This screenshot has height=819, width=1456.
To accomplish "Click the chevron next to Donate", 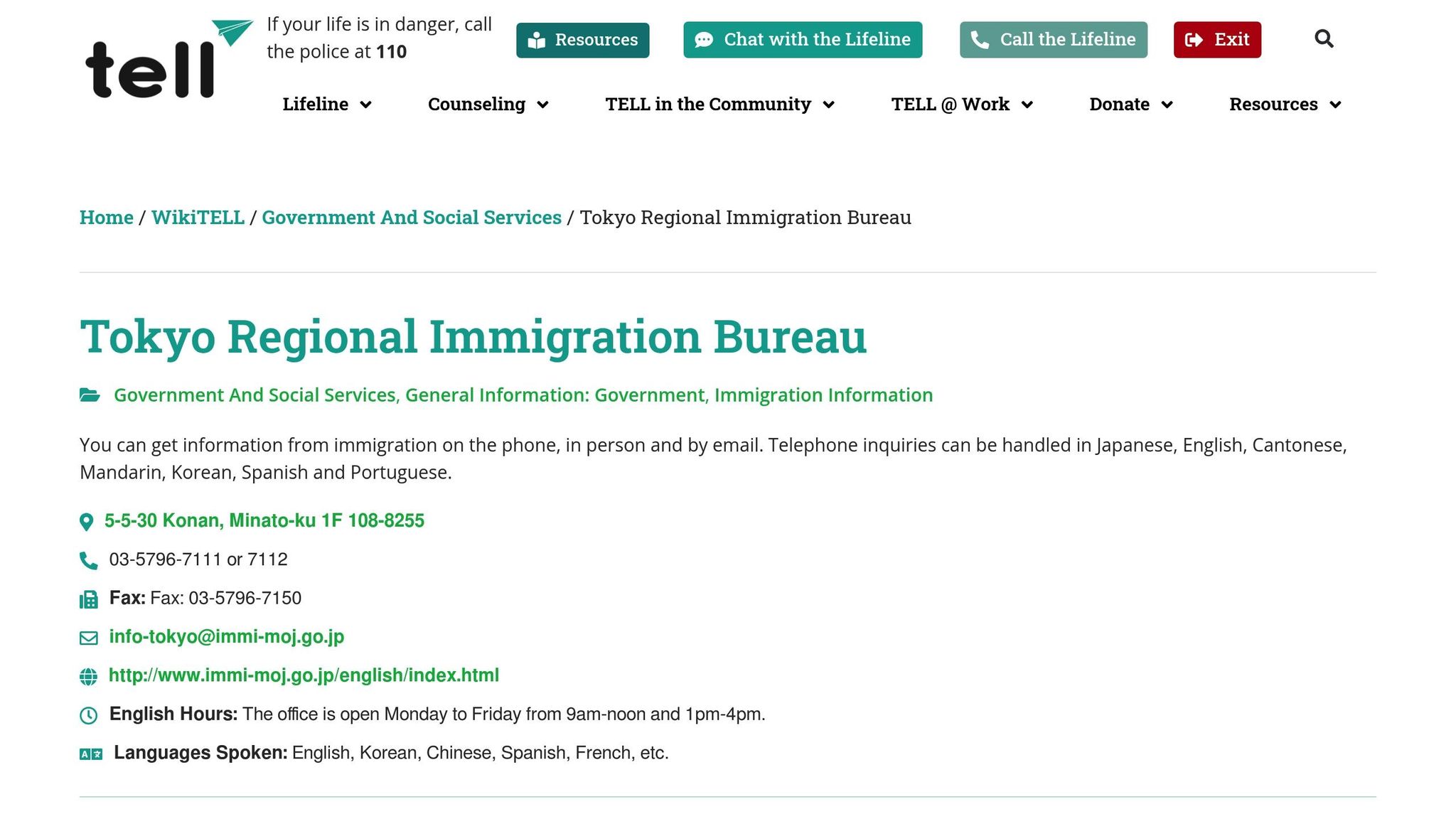I will coord(1167,105).
